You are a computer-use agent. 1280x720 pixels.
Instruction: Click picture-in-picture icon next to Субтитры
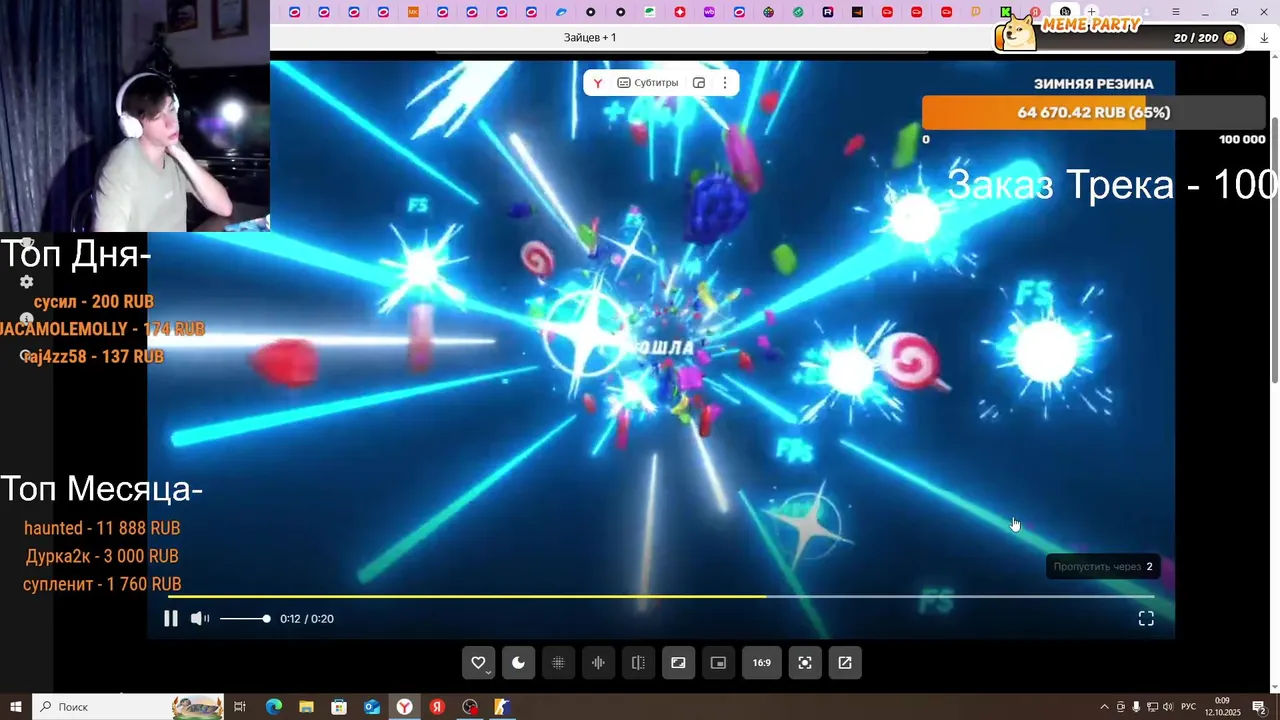tap(699, 83)
